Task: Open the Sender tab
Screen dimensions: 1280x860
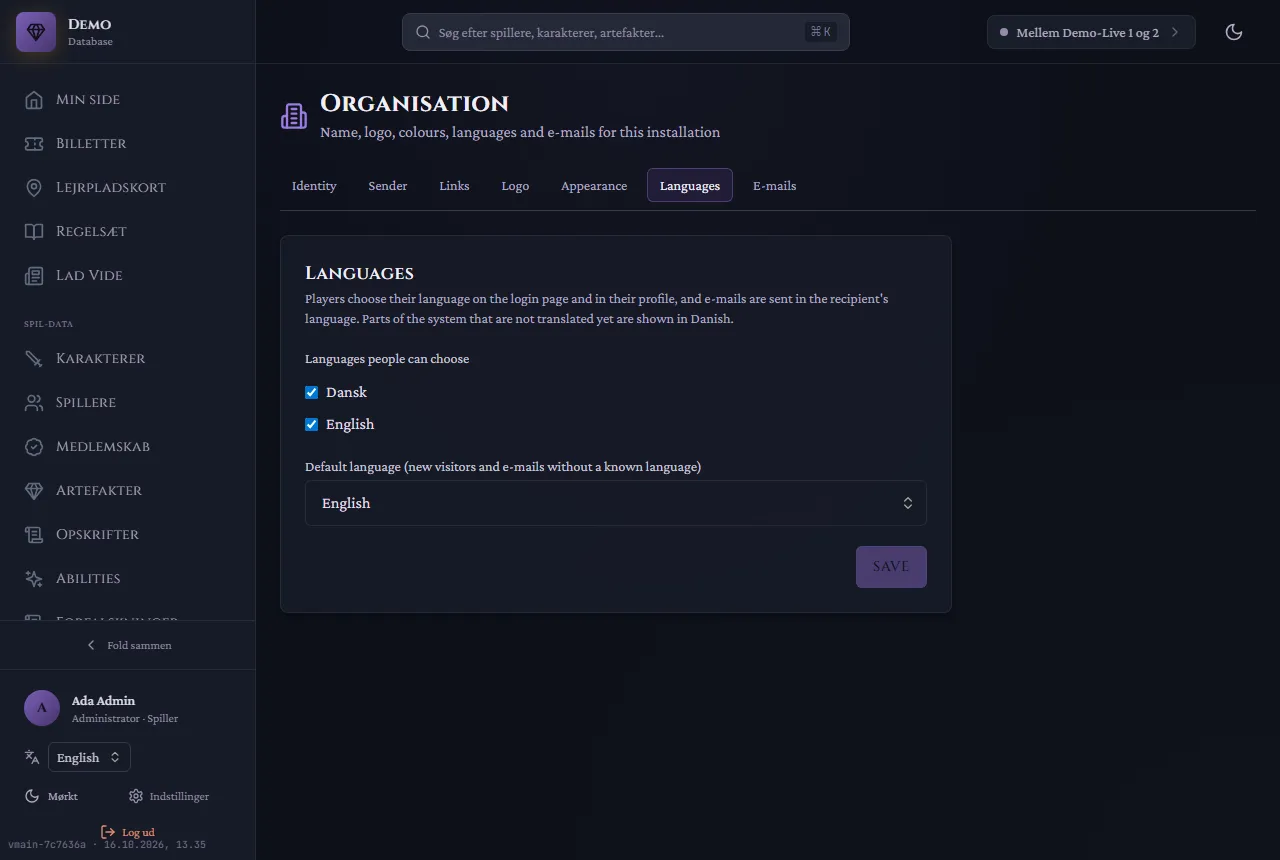Action: 388,185
